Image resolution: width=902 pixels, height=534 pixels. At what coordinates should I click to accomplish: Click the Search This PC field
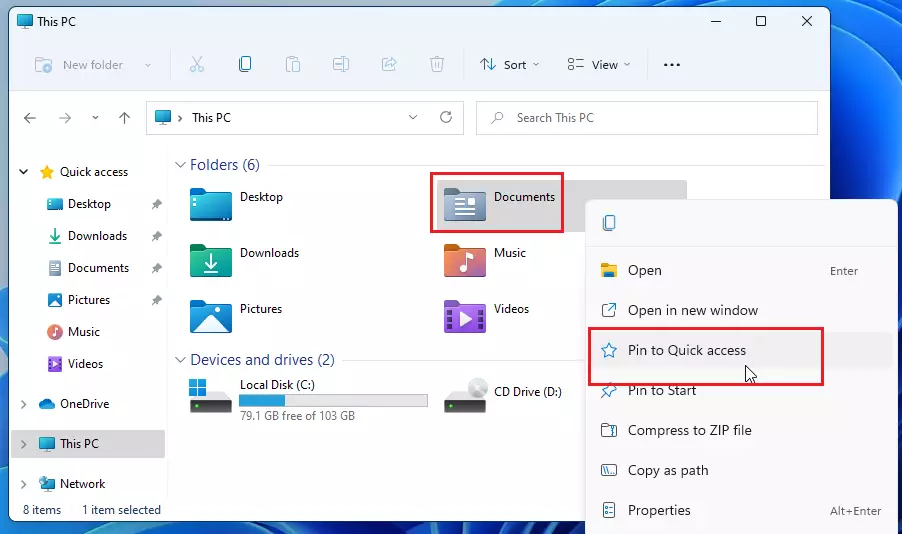point(647,118)
